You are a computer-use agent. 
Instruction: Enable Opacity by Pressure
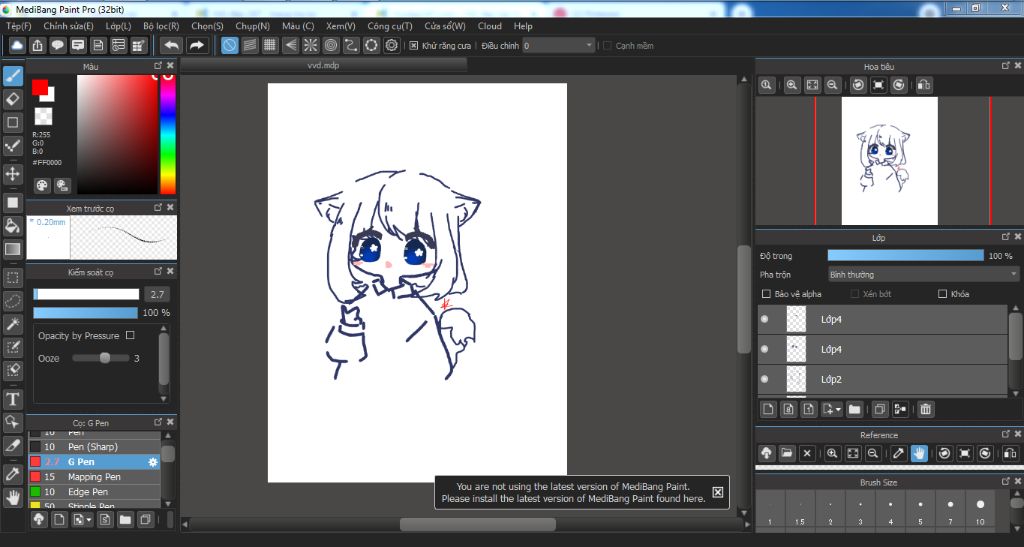point(130,335)
